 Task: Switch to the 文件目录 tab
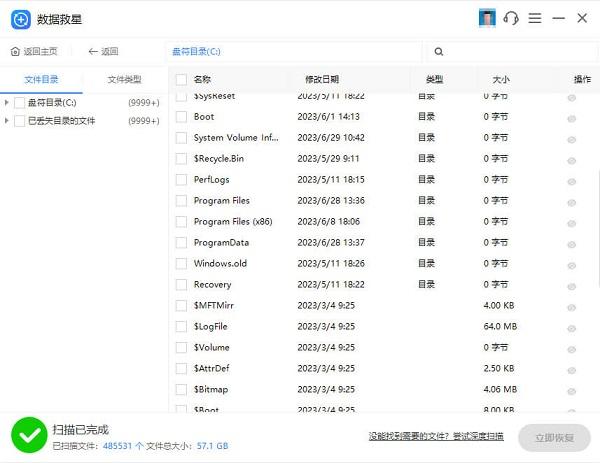coord(41,80)
